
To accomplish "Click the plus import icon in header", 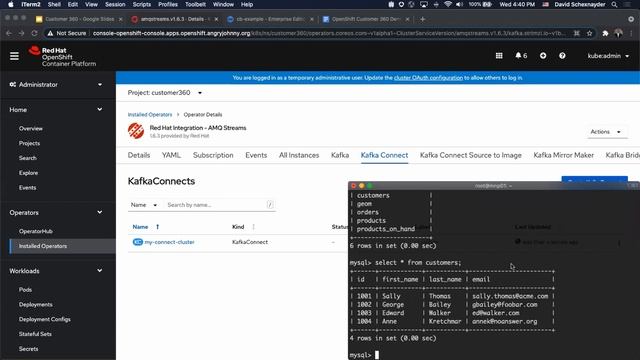I will coord(543,56).
